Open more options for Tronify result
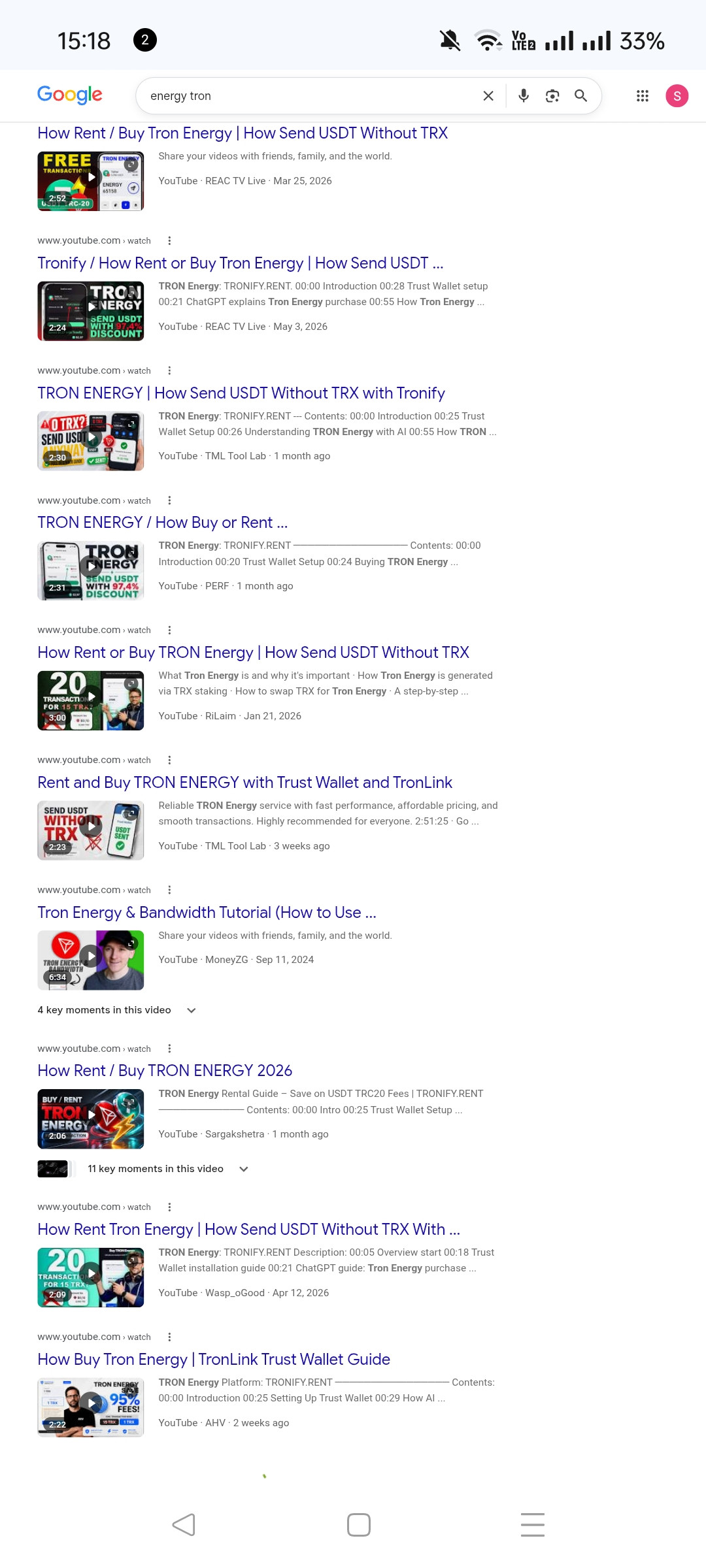This screenshot has height=1568, width=706. coord(169,240)
